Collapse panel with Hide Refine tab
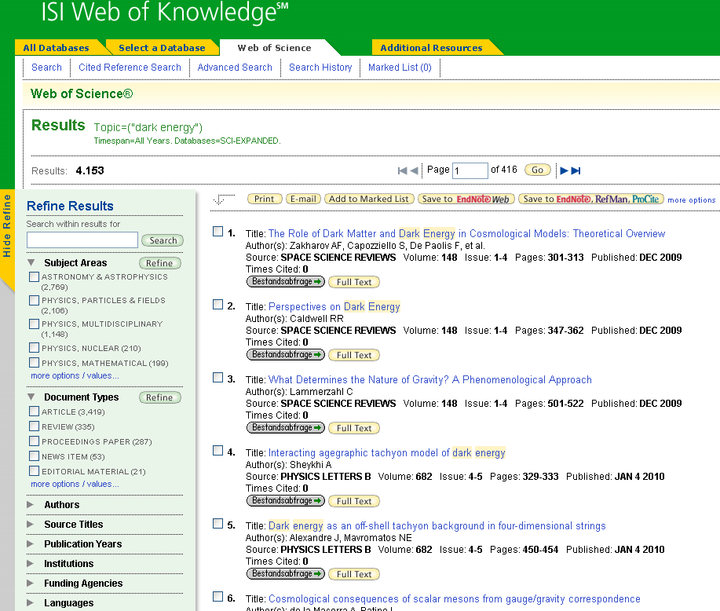 7,226
